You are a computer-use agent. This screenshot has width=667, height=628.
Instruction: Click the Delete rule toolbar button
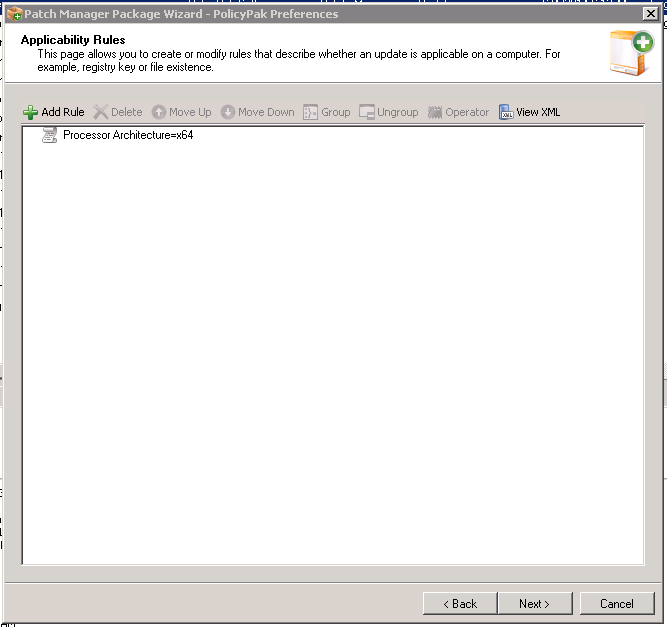pyautogui.click(x=118, y=112)
